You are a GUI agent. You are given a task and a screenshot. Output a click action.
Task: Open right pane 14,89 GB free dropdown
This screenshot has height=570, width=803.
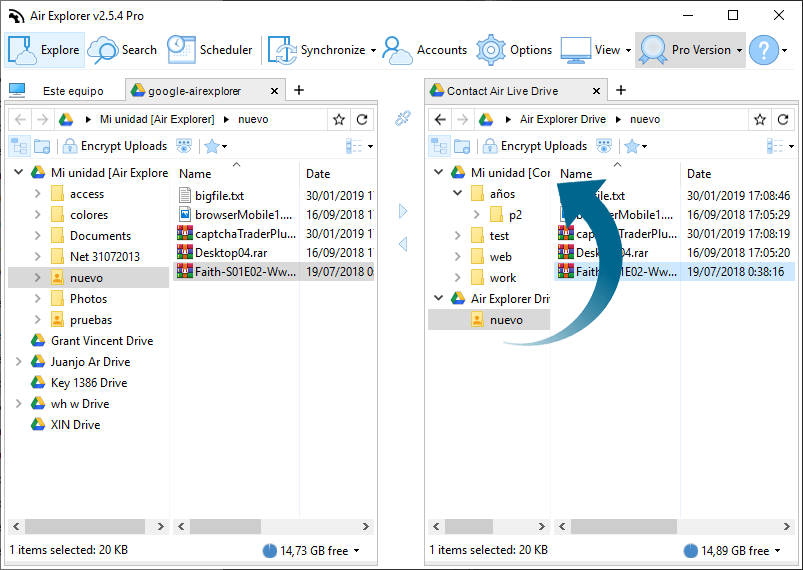(777, 551)
